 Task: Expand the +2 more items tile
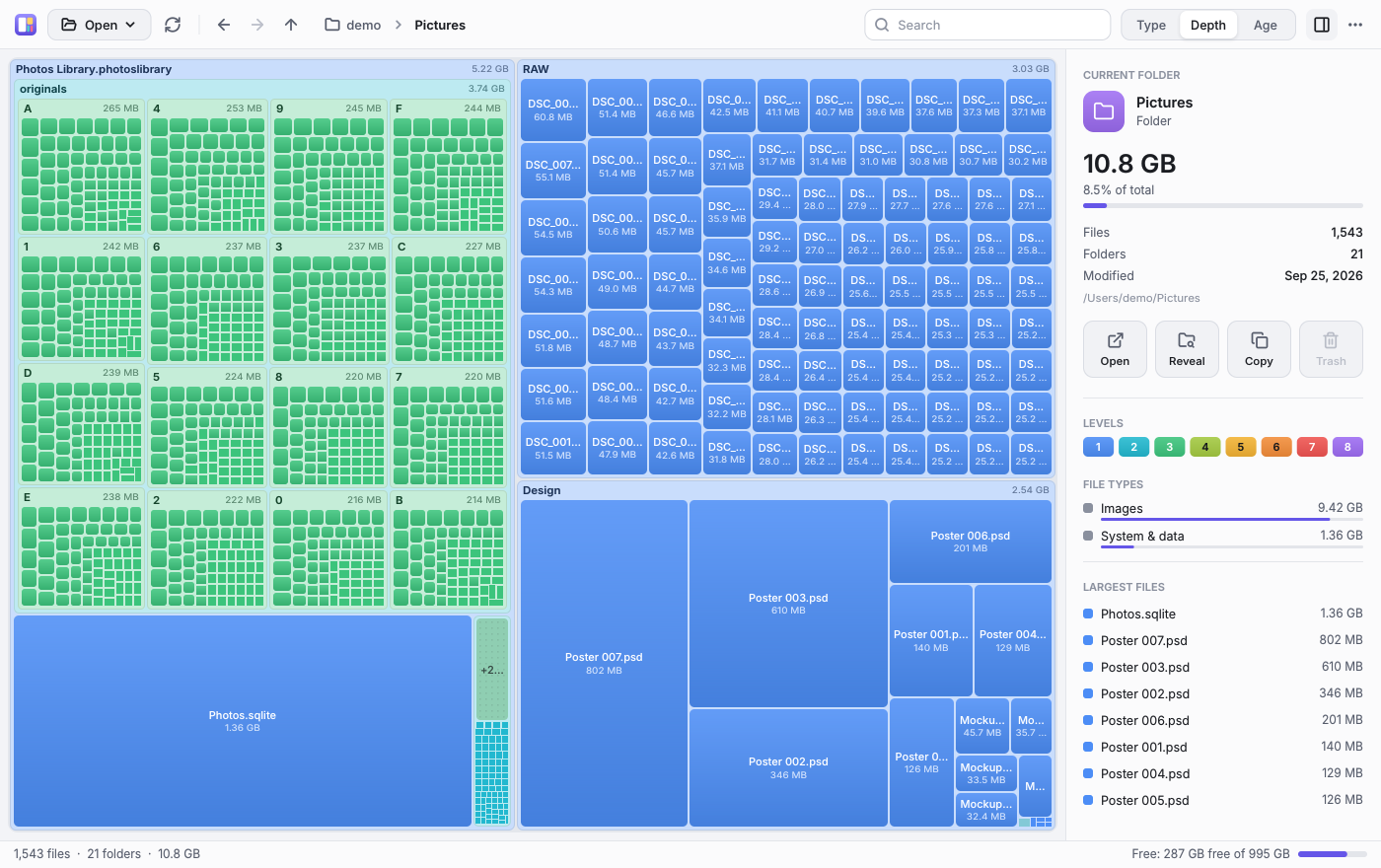pos(492,670)
